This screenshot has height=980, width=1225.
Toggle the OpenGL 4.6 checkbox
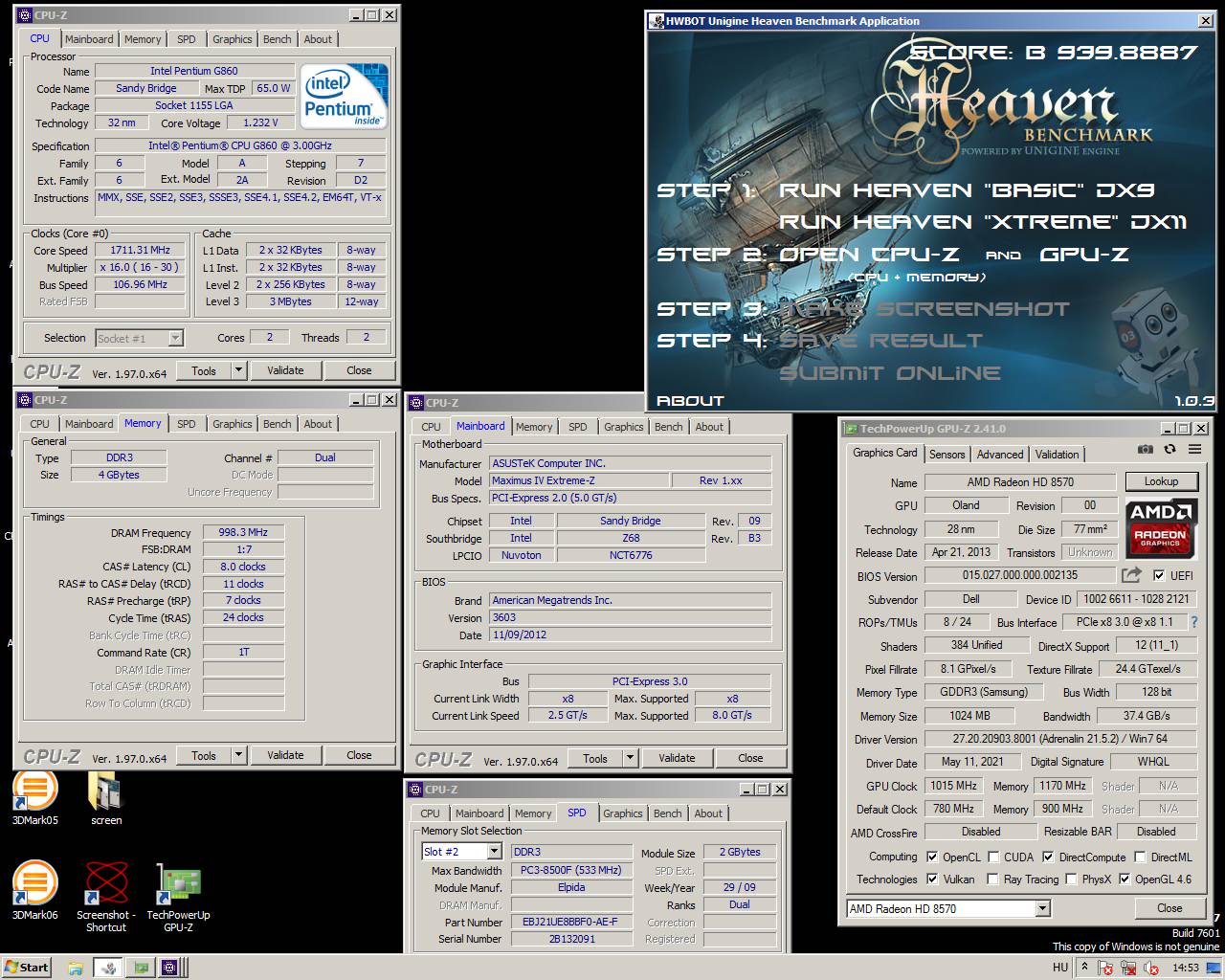1125,879
